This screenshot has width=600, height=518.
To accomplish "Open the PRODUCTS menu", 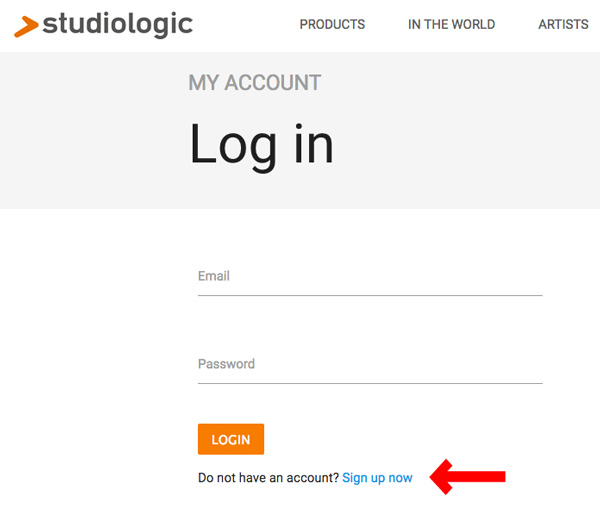I will [x=332, y=24].
